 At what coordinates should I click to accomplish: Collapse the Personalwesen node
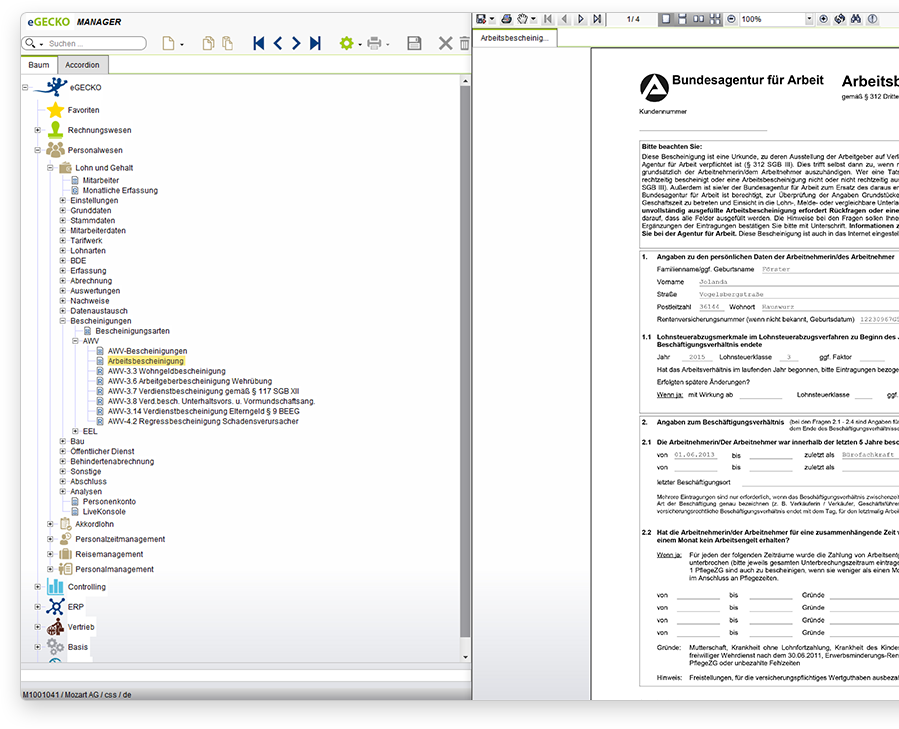37,150
